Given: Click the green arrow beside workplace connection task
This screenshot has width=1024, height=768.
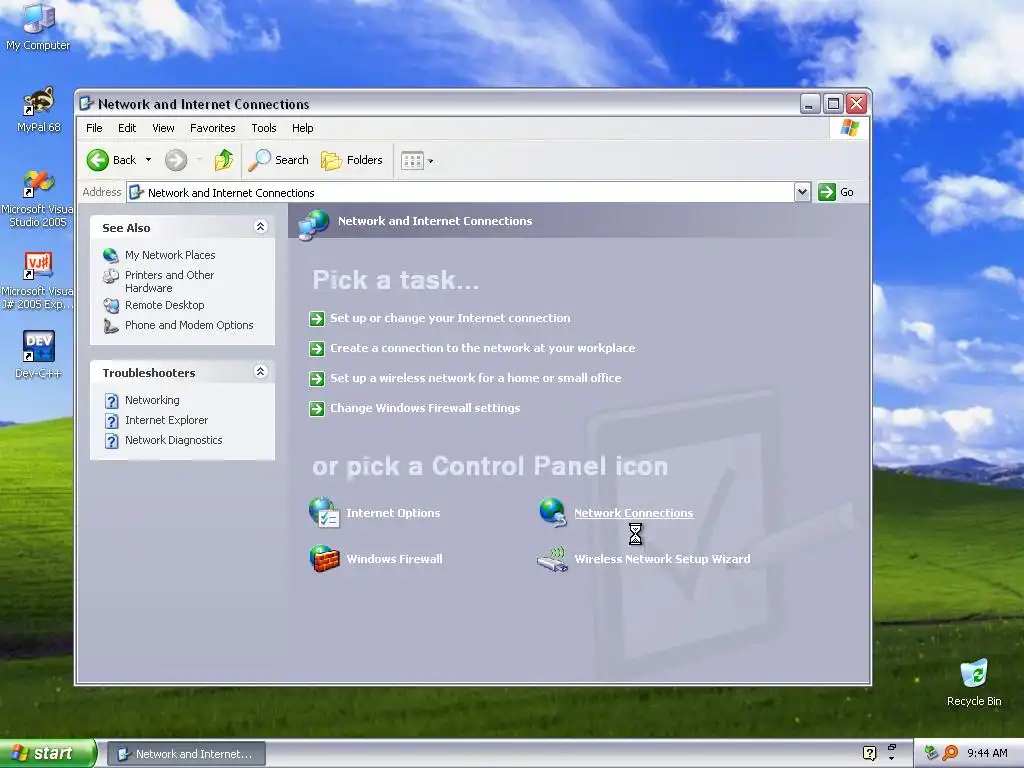Looking at the screenshot, I should coord(317,349).
